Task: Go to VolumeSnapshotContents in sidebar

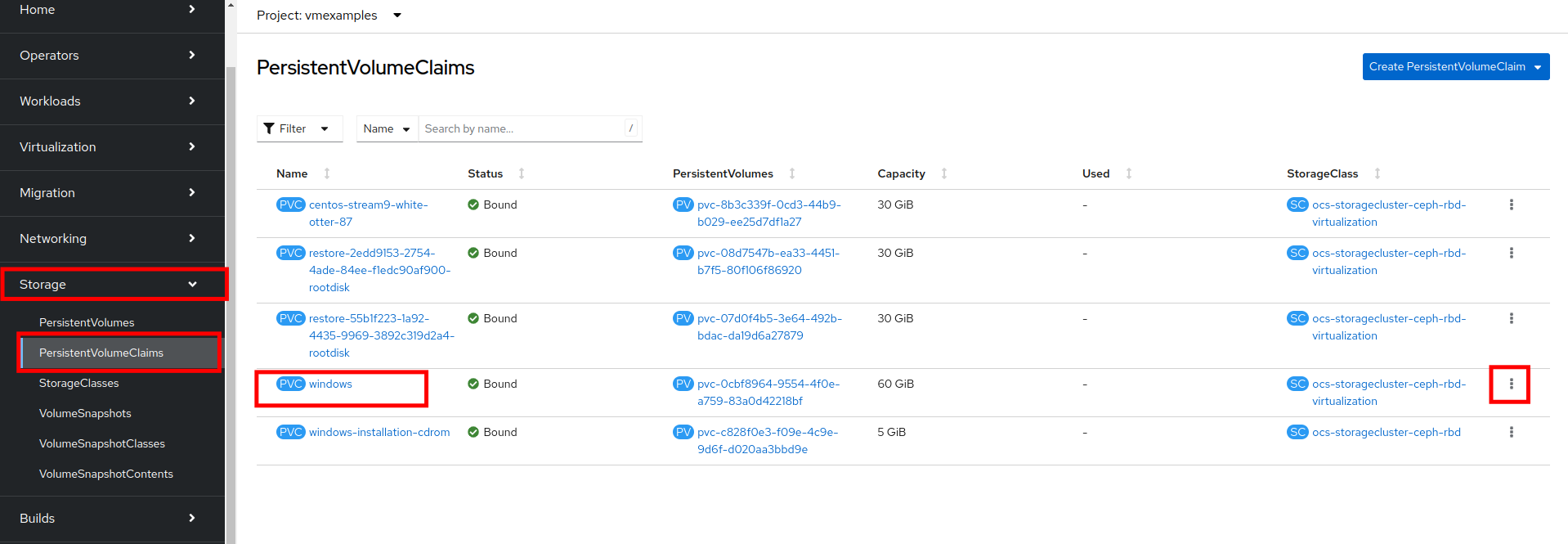Action: click(106, 474)
